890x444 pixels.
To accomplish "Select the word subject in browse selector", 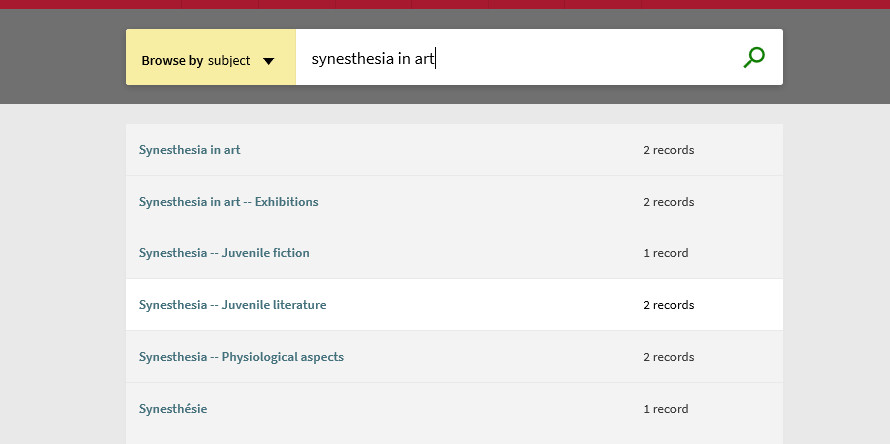I will click(x=229, y=61).
